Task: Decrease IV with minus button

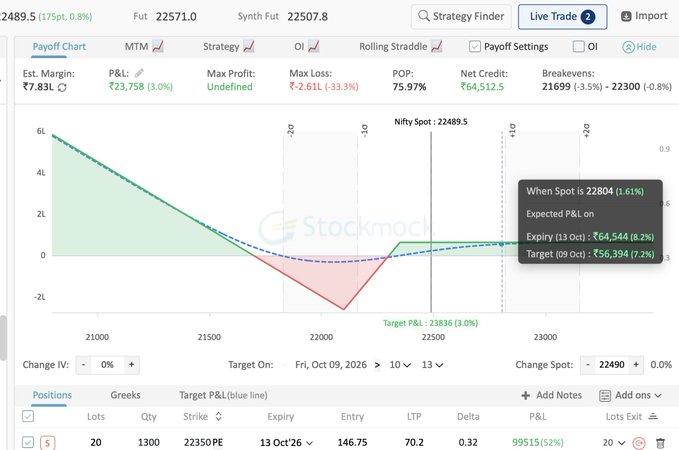Action: 84,365
